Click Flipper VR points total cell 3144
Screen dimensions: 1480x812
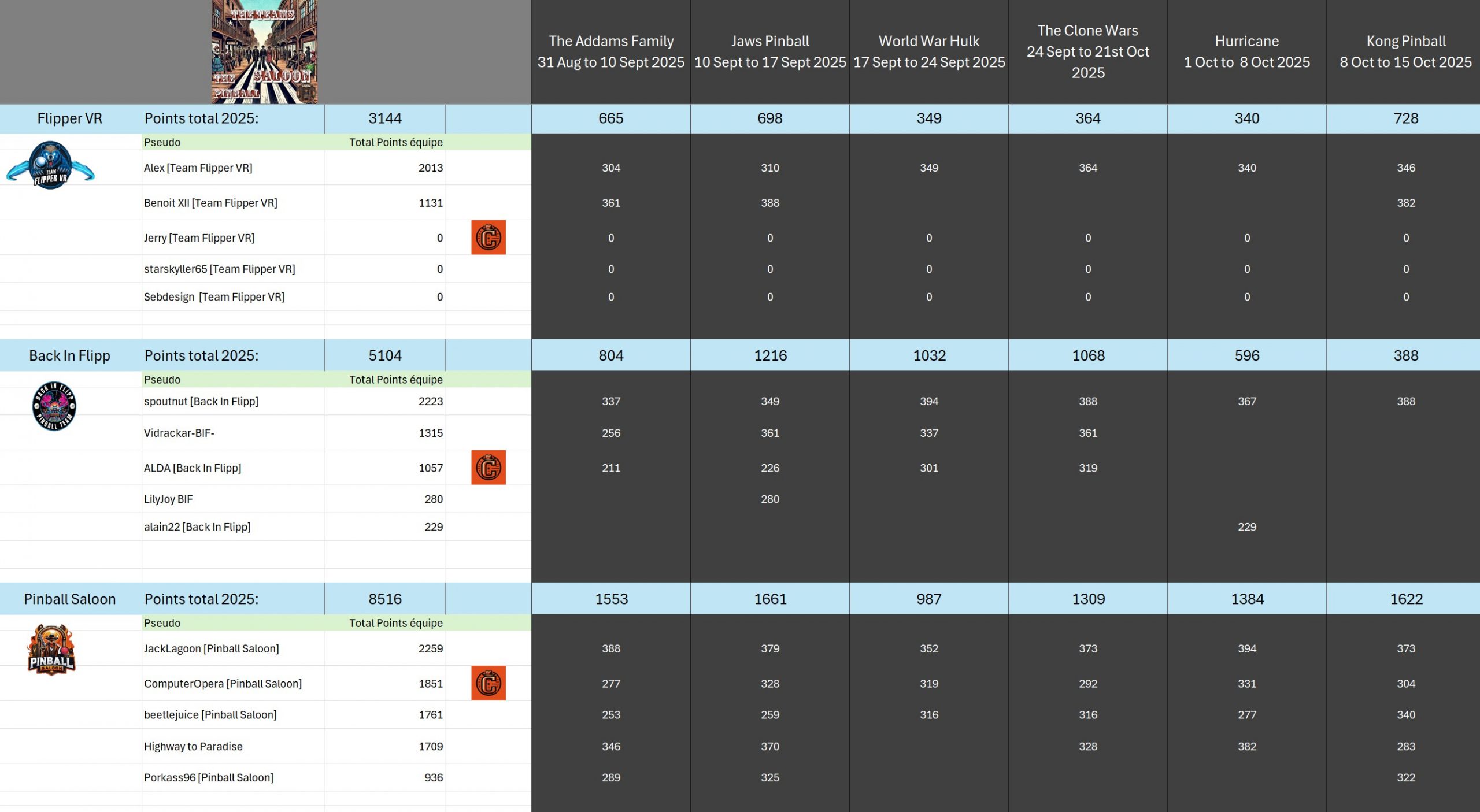[385, 118]
